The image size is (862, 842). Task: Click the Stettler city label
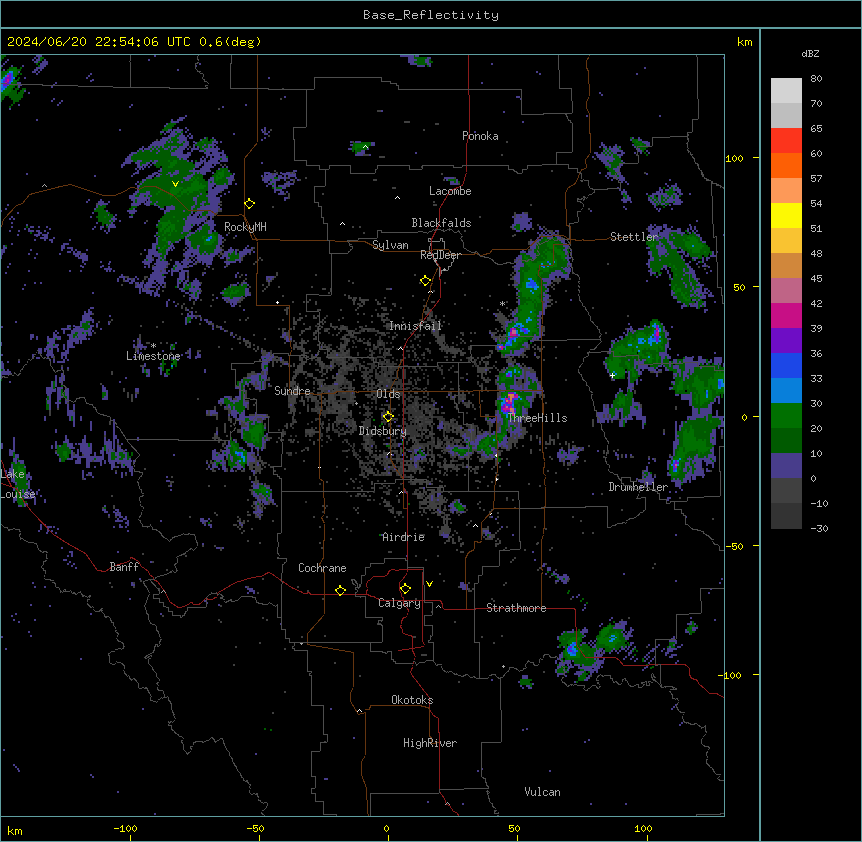(634, 237)
